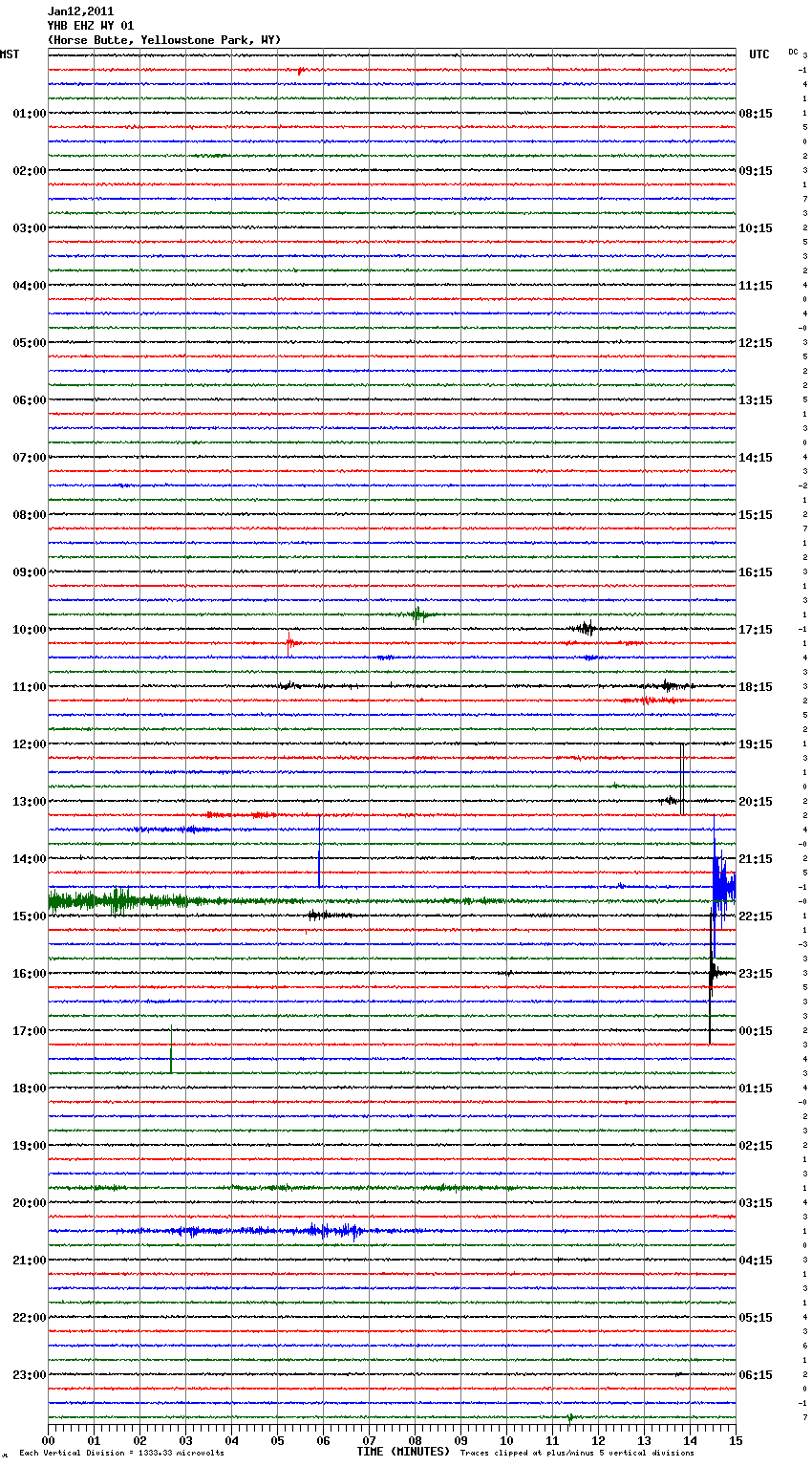Click the '08:00' MST hour label
The height and width of the screenshot is (1466, 812).
pos(30,515)
